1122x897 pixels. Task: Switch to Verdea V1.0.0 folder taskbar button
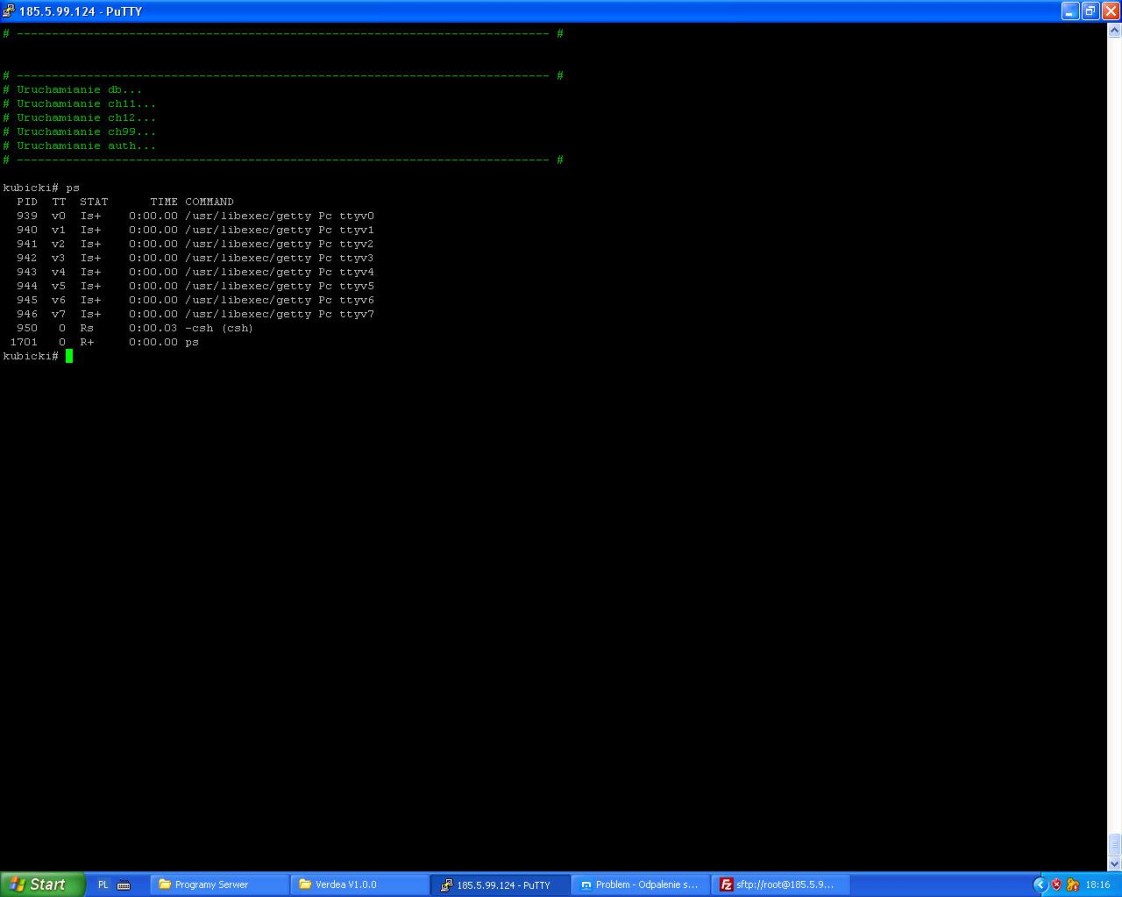coord(360,885)
